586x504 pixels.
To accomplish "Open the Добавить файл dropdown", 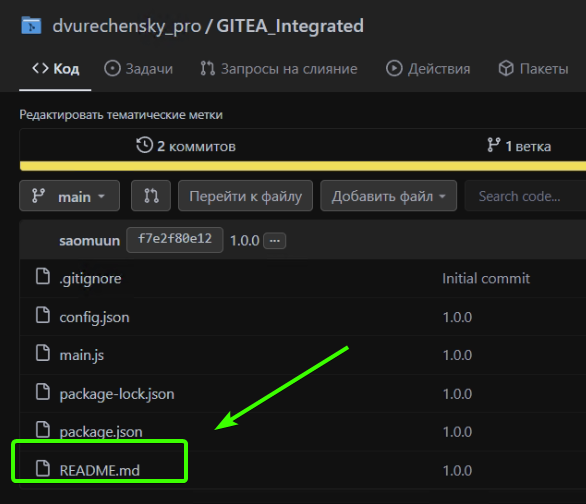I will coord(388,196).
